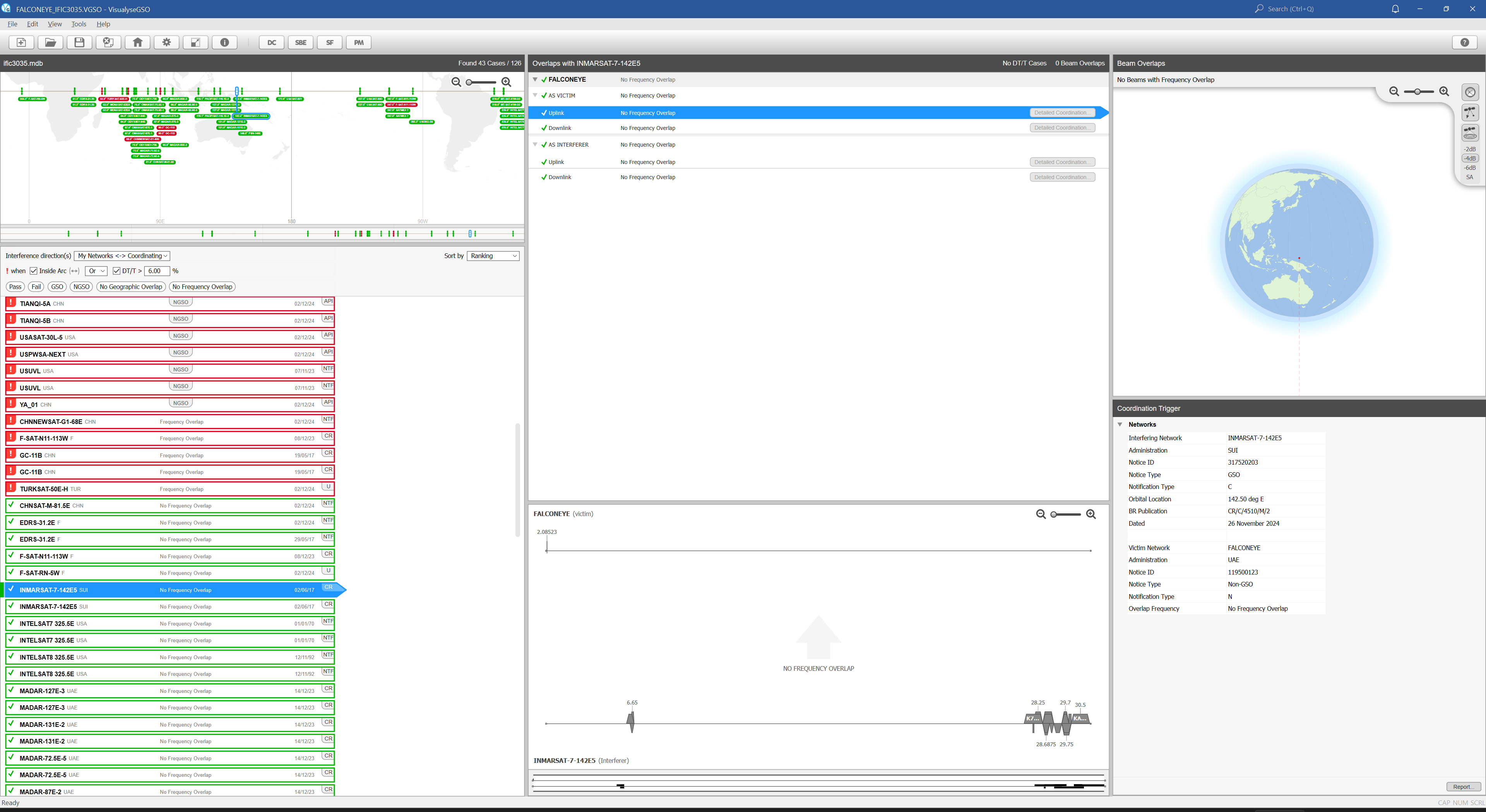Open the Edit menu
This screenshot has height=812, width=1486.
point(32,24)
